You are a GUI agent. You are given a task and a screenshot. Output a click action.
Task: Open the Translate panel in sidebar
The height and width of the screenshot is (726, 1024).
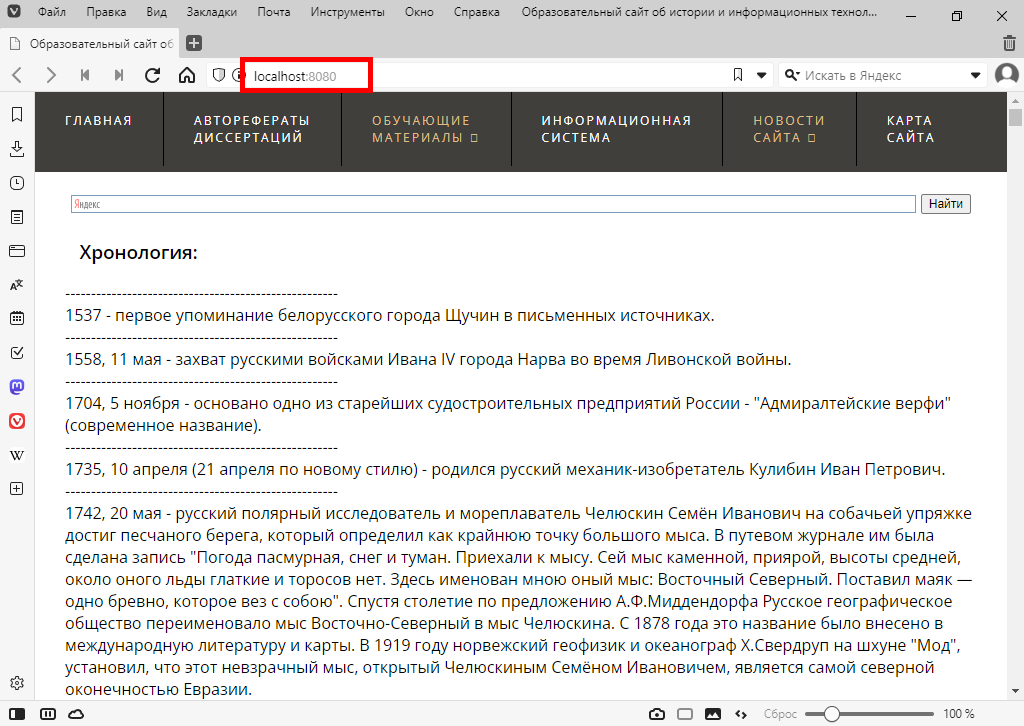(16, 285)
